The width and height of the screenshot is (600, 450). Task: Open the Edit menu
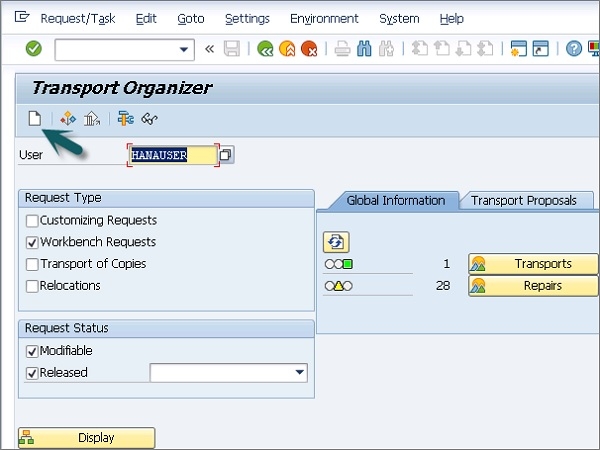(146, 18)
